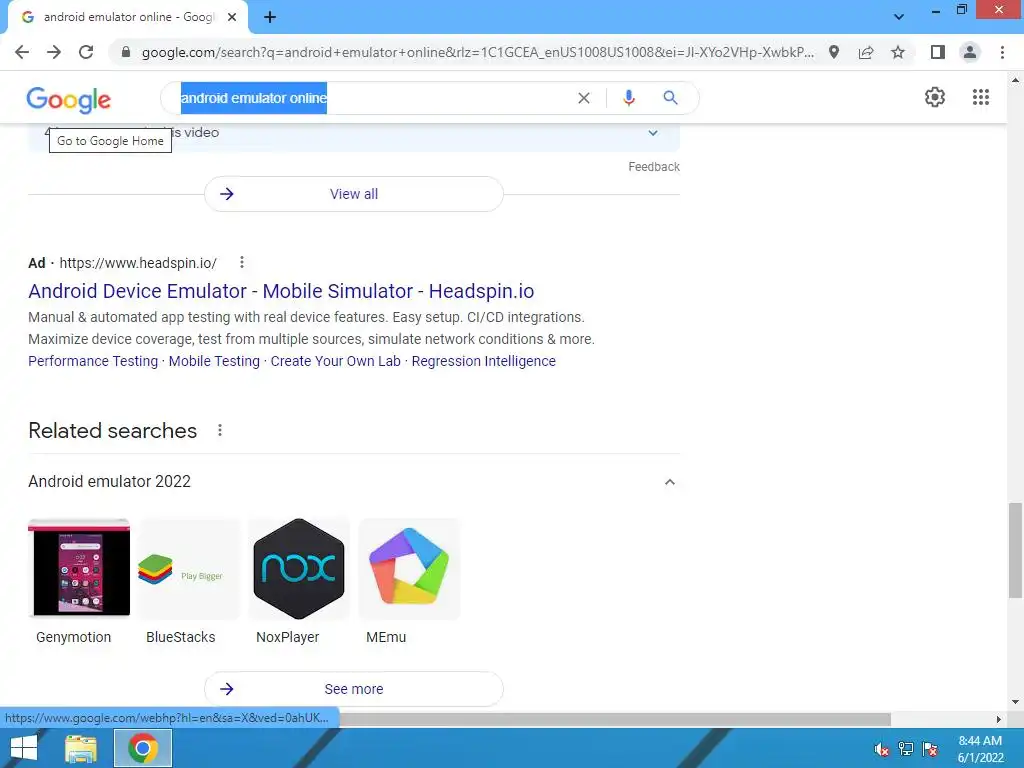Open Performance Testing sitelink
The width and height of the screenshot is (1024, 768).
[93, 361]
